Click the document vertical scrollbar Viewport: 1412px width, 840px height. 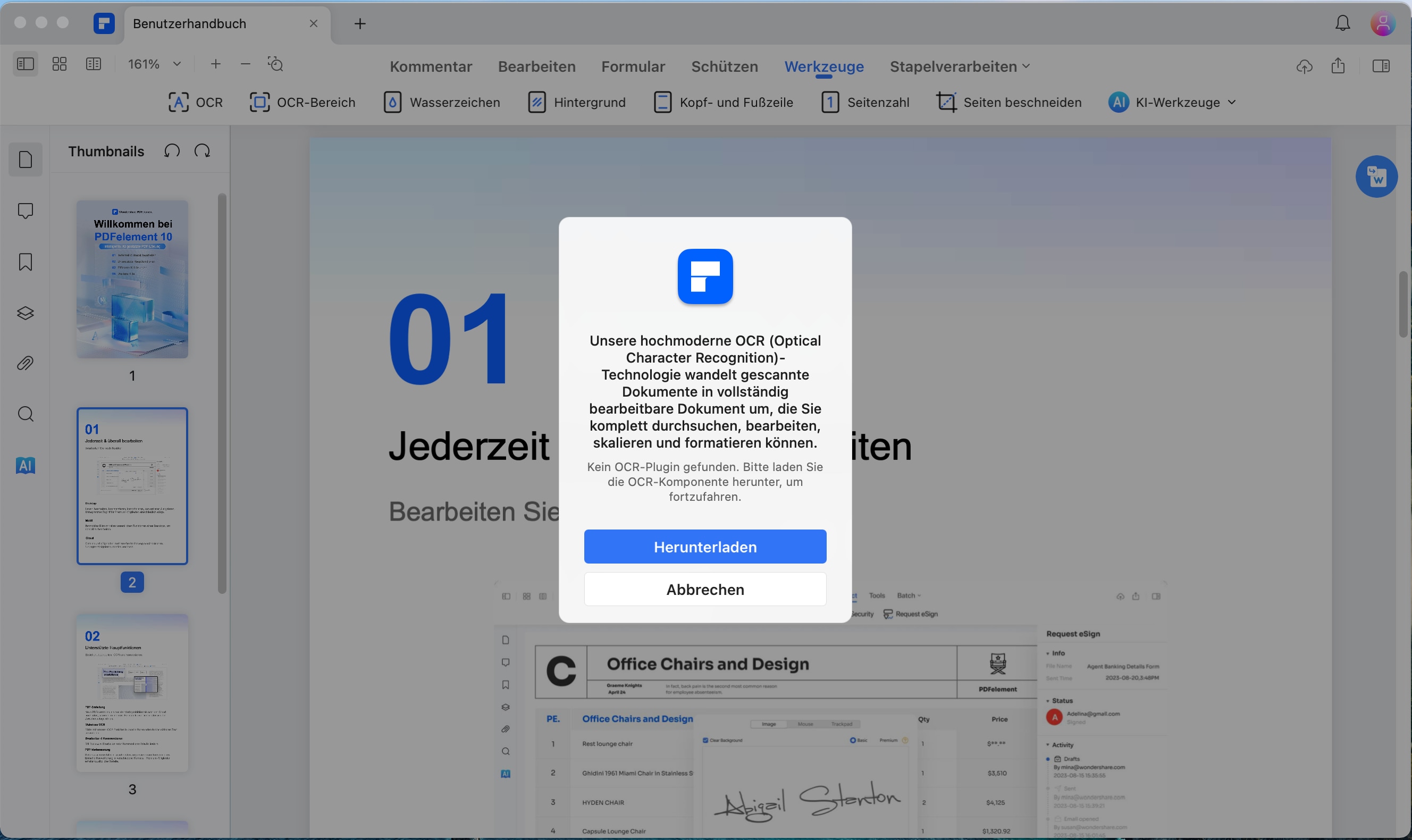coord(1403,304)
